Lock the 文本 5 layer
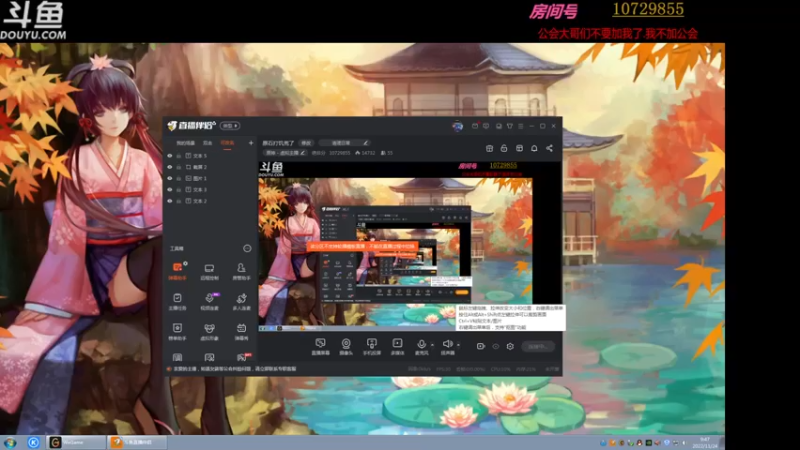The height and width of the screenshot is (450, 800). coord(179,156)
